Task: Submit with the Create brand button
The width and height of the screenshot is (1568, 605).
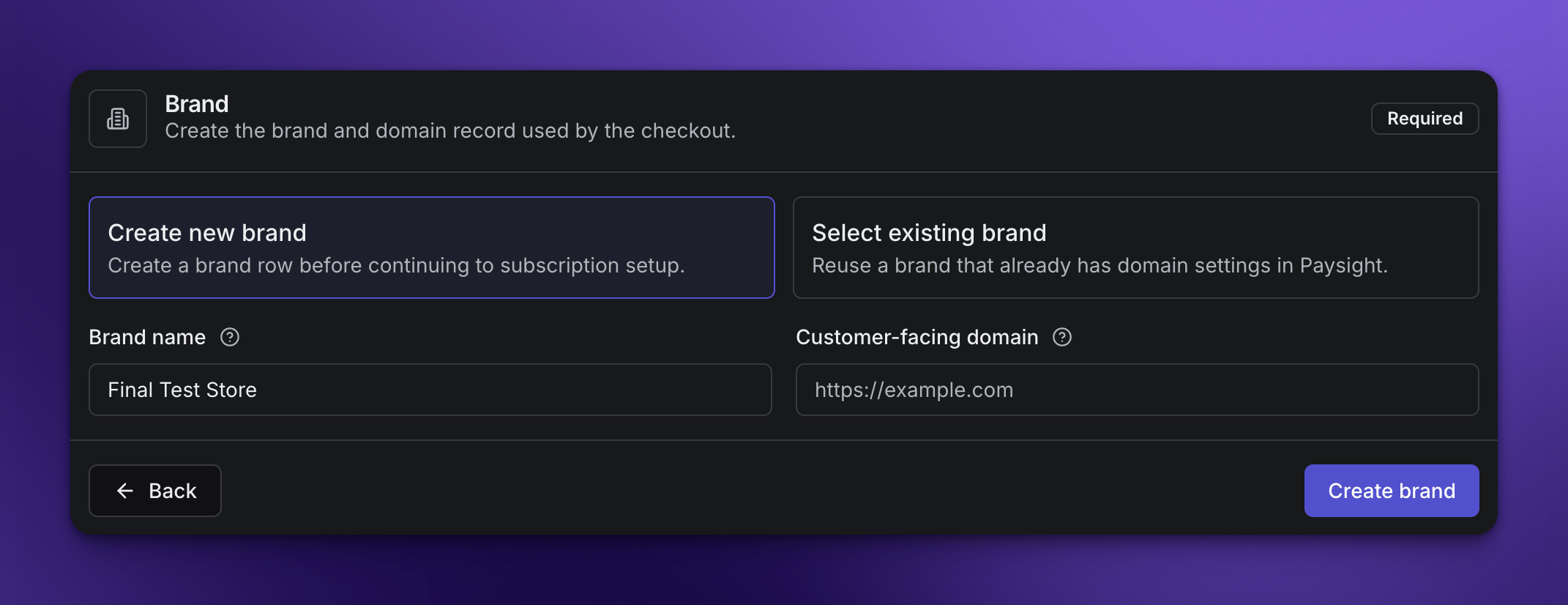Action: [1392, 491]
